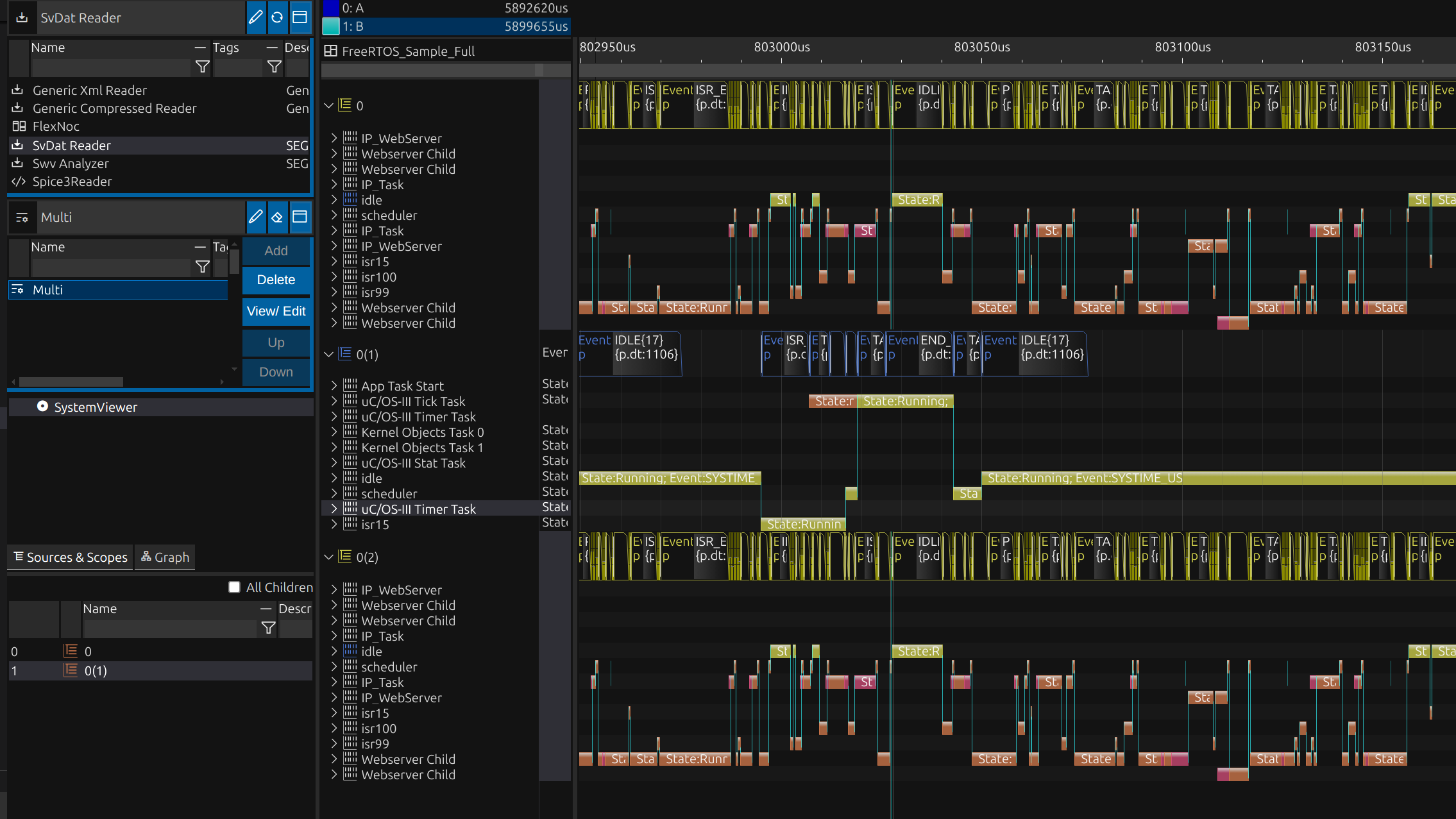Click the Name filter funnel in Multi panel
The width and height of the screenshot is (1456, 819).
pos(203,267)
